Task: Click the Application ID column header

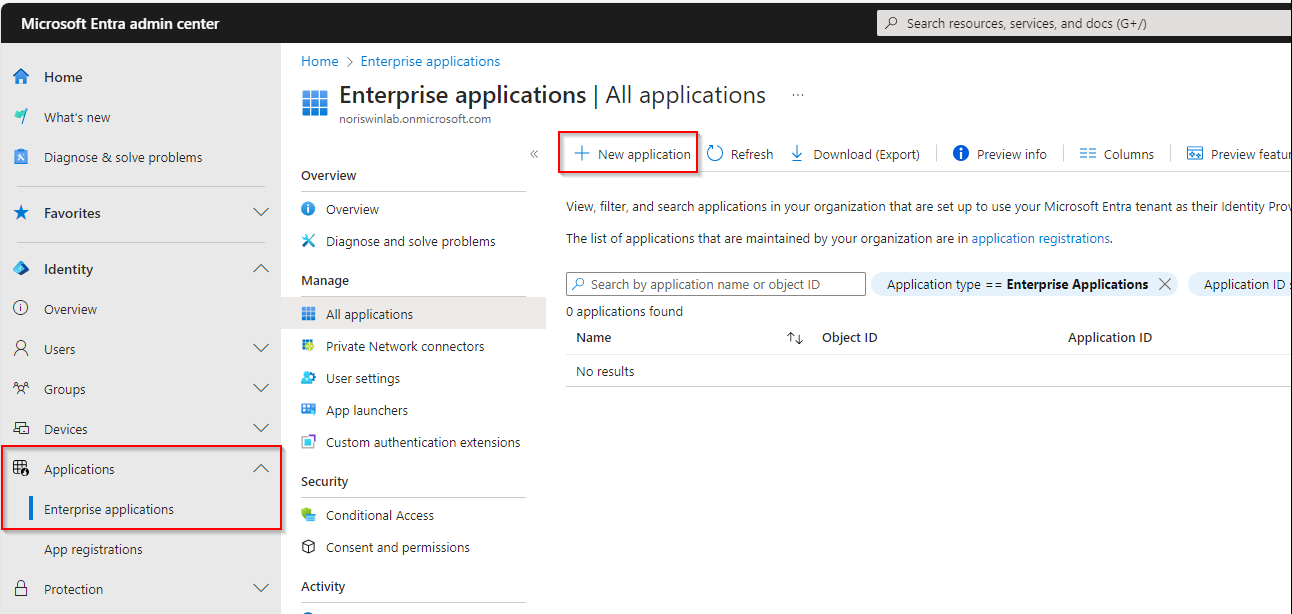Action: pyautogui.click(x=1110, y=338)
